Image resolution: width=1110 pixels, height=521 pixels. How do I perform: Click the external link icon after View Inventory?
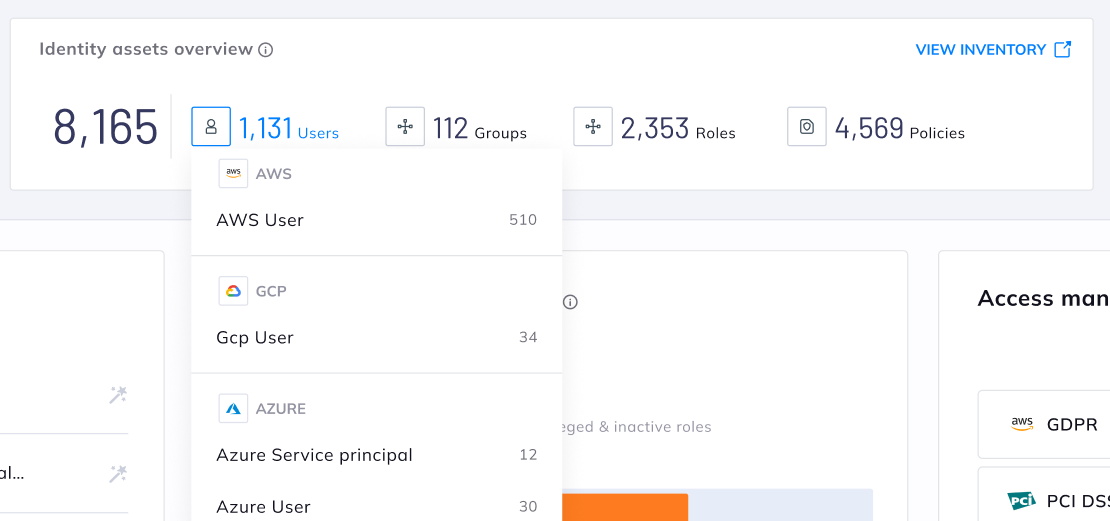click(x=1063, y=49)
